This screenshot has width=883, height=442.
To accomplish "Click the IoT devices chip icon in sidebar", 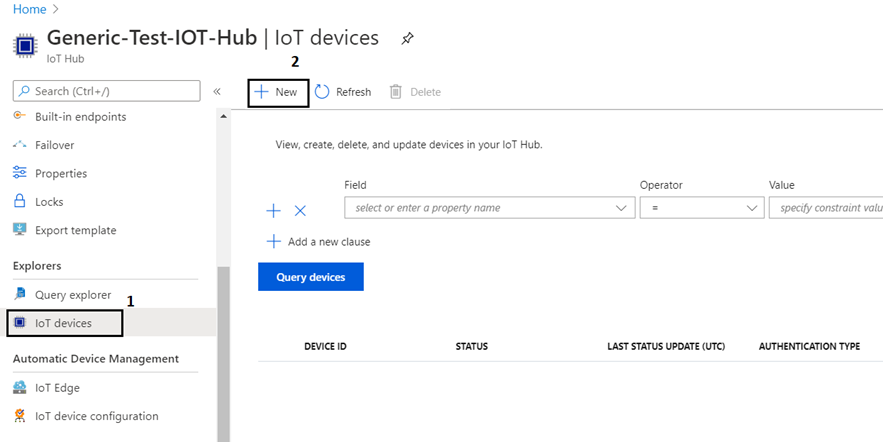I will point(20,323).
